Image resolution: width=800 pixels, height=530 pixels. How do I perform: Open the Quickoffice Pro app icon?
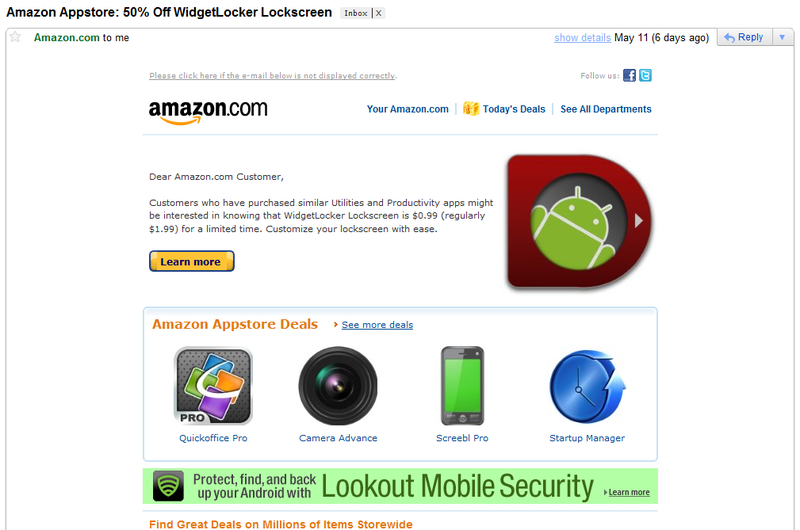click(x=213, y=386)
